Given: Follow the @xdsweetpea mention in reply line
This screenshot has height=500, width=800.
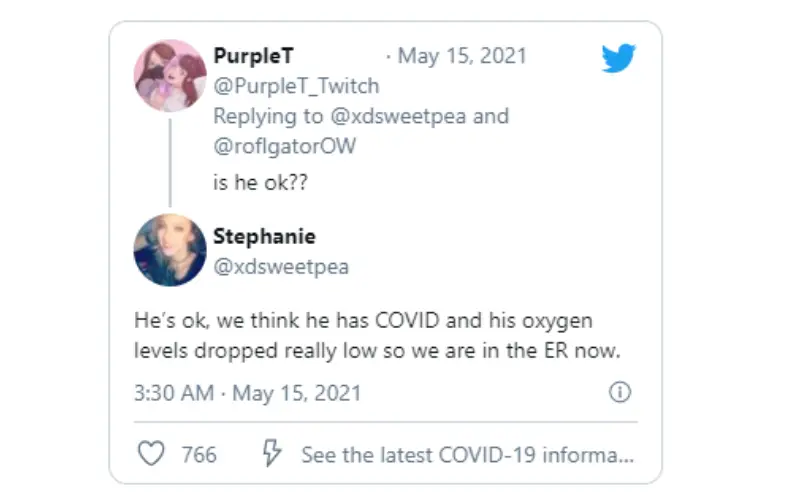Looking at the screenshot, I should (x=398, y=116).
